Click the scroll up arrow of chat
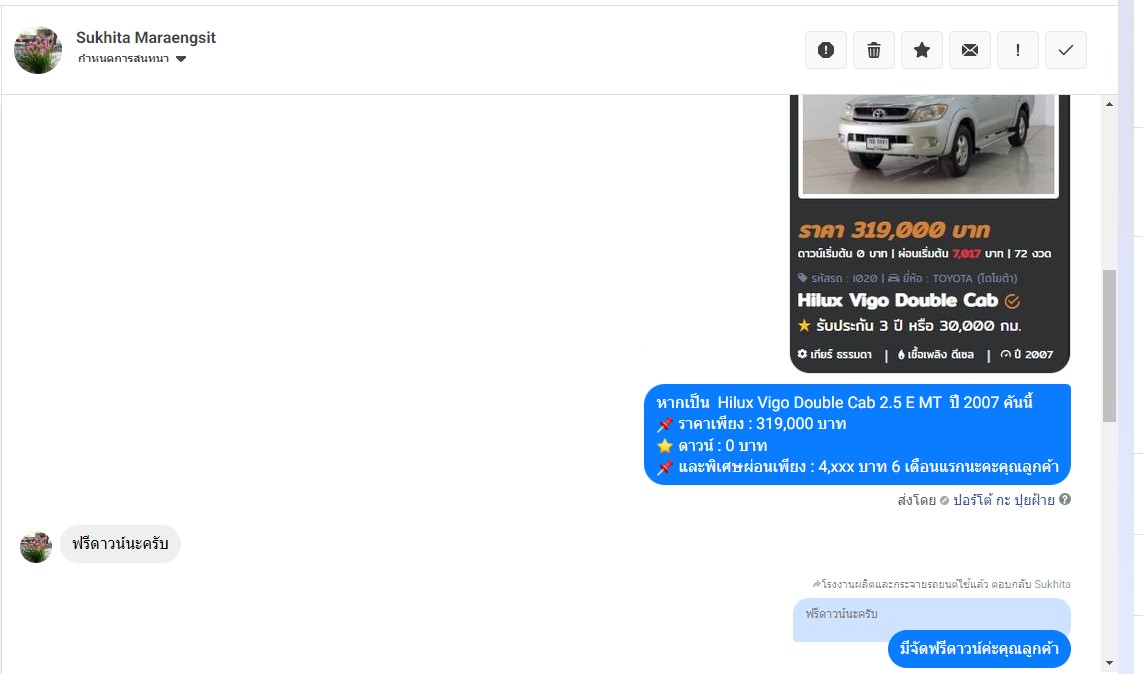The height and width of the screenshot is (674, 1143). (x=1109, y=104)
